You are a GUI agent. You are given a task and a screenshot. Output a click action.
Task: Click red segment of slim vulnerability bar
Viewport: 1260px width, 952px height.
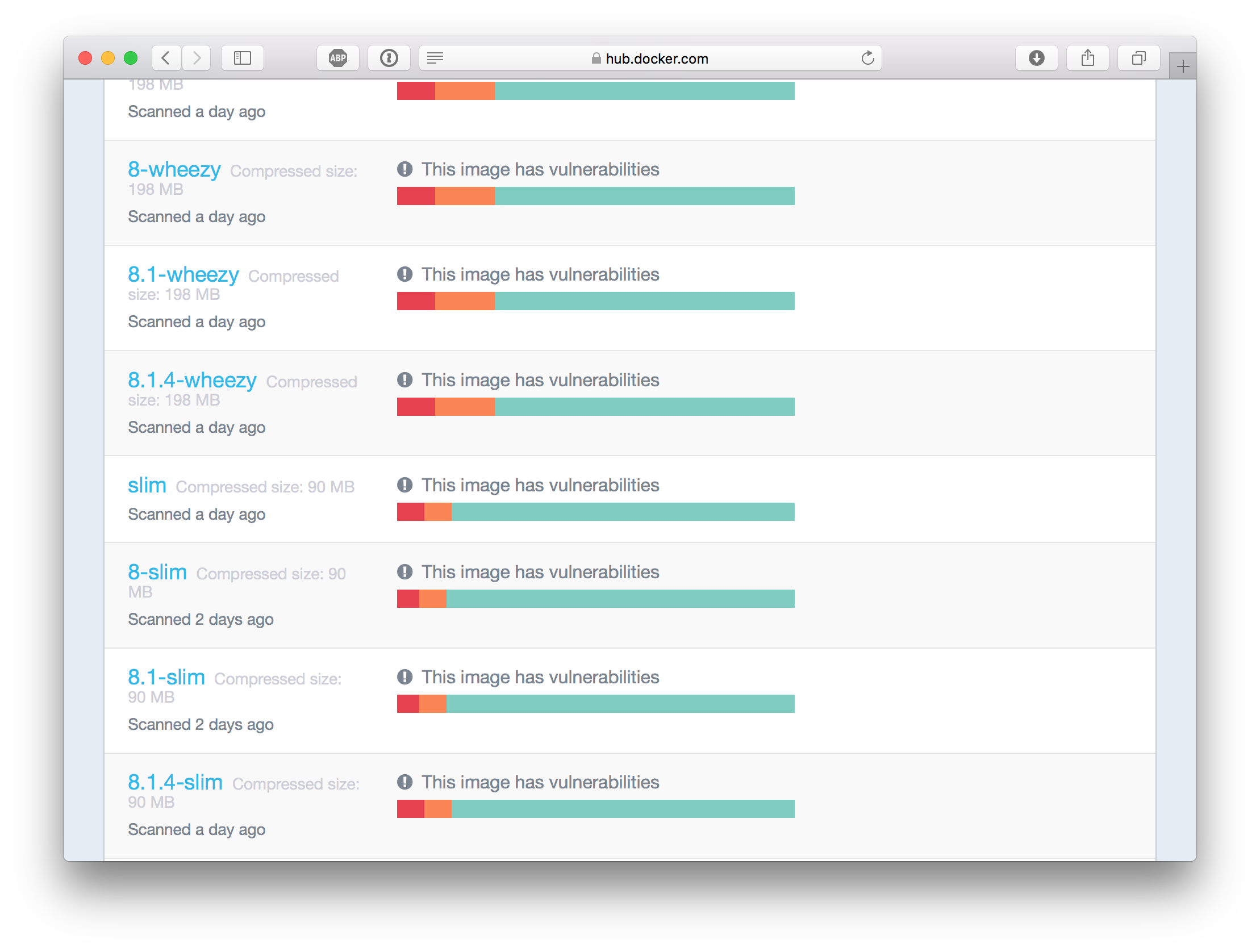coord(411,512)
